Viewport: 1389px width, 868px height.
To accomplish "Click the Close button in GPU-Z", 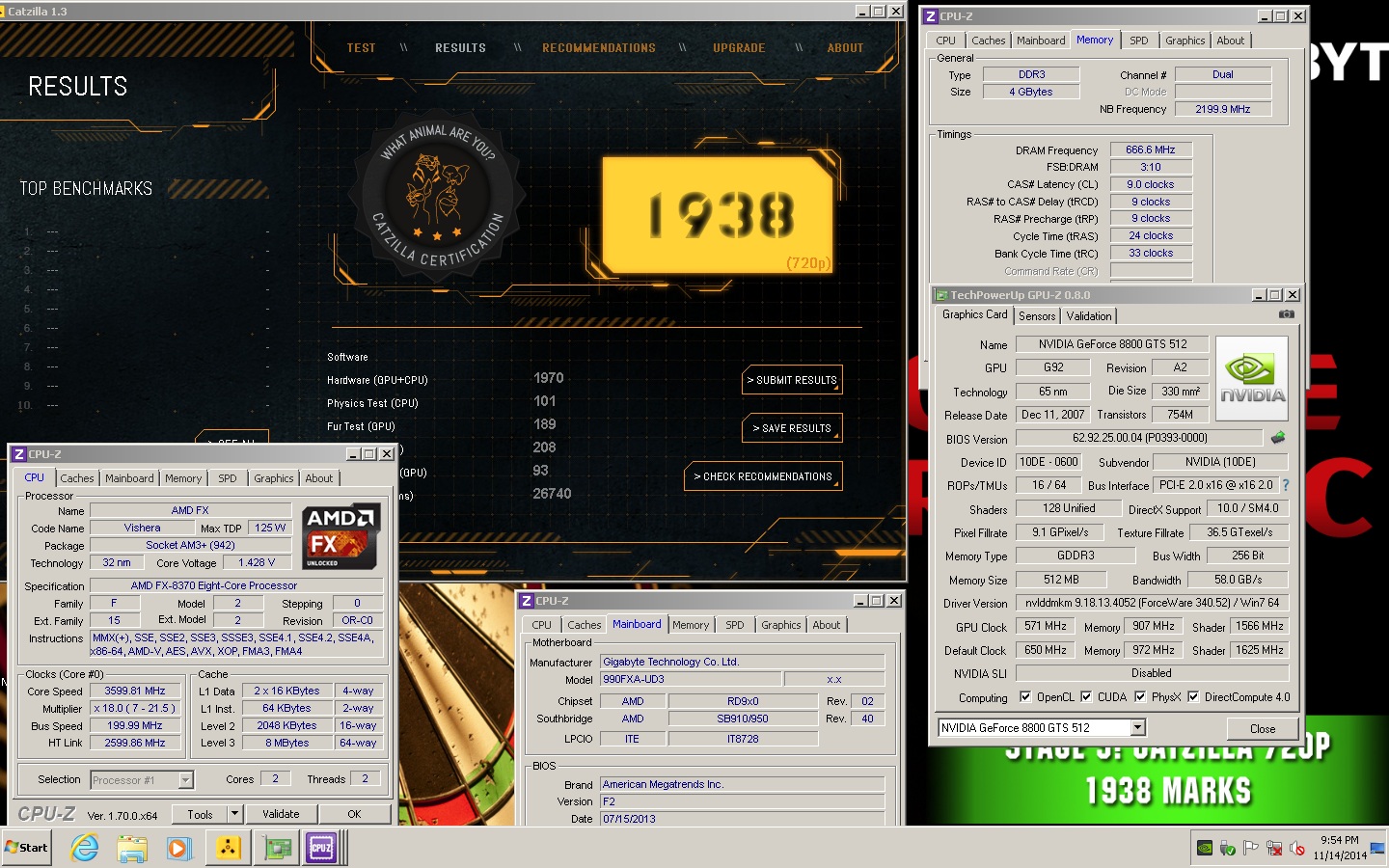I will (x=1263, y=729).
